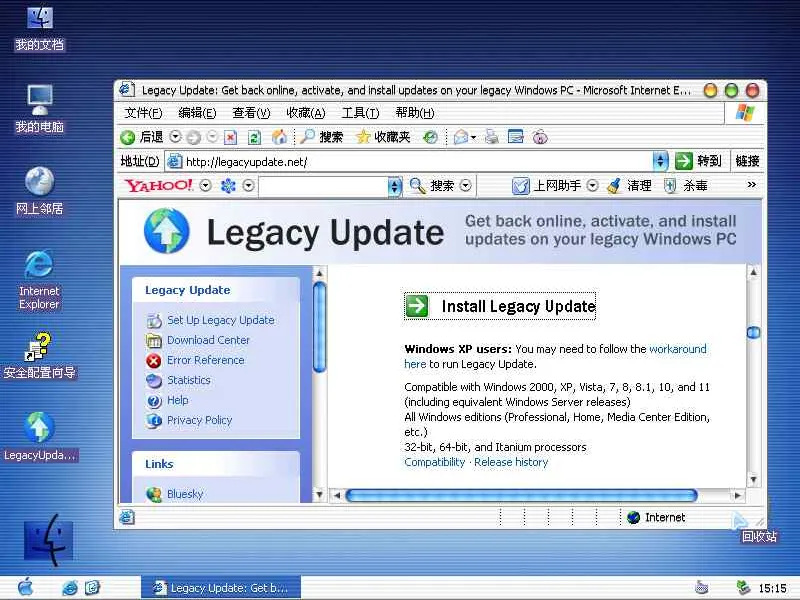The image size is (800, 600).
Task: Open the Compatibility link
Action: click(x=435, y=462)
